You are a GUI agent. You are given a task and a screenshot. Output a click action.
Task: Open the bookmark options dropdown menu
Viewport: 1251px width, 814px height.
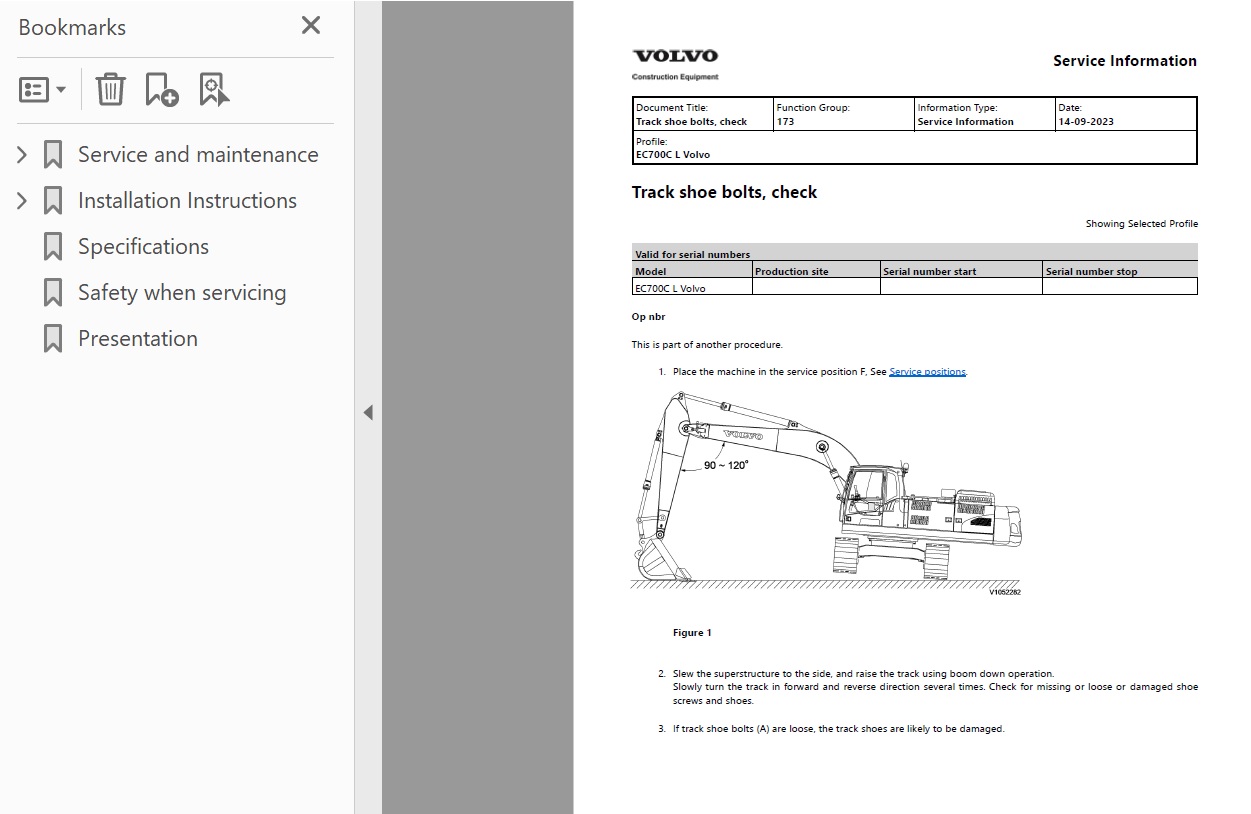click(x=42, y=90)
